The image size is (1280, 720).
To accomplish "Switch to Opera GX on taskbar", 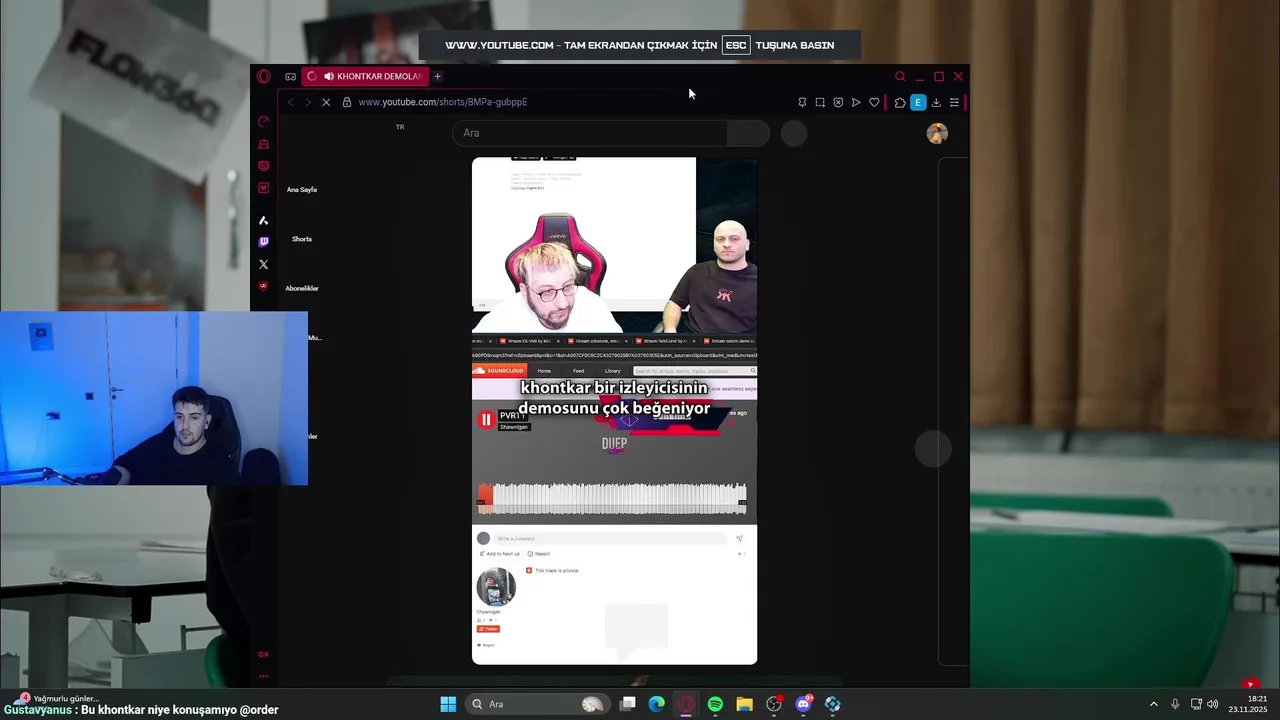I will pyautogui.click(x=686, y=704).
